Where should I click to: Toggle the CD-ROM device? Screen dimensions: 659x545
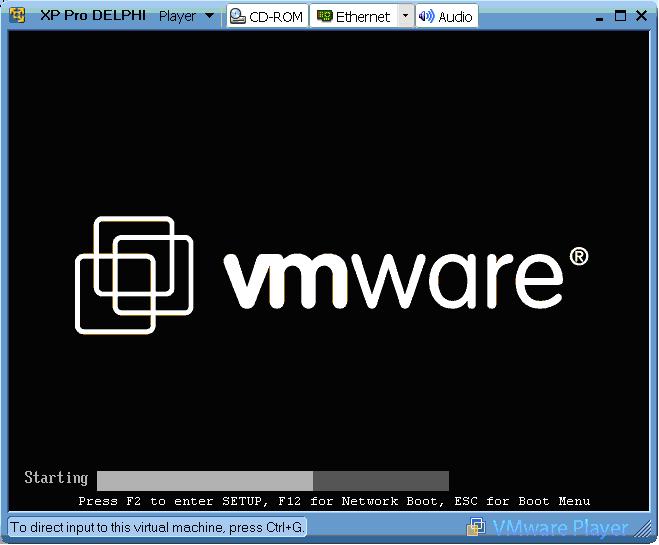pyautogui.click(x=267, y=16)
